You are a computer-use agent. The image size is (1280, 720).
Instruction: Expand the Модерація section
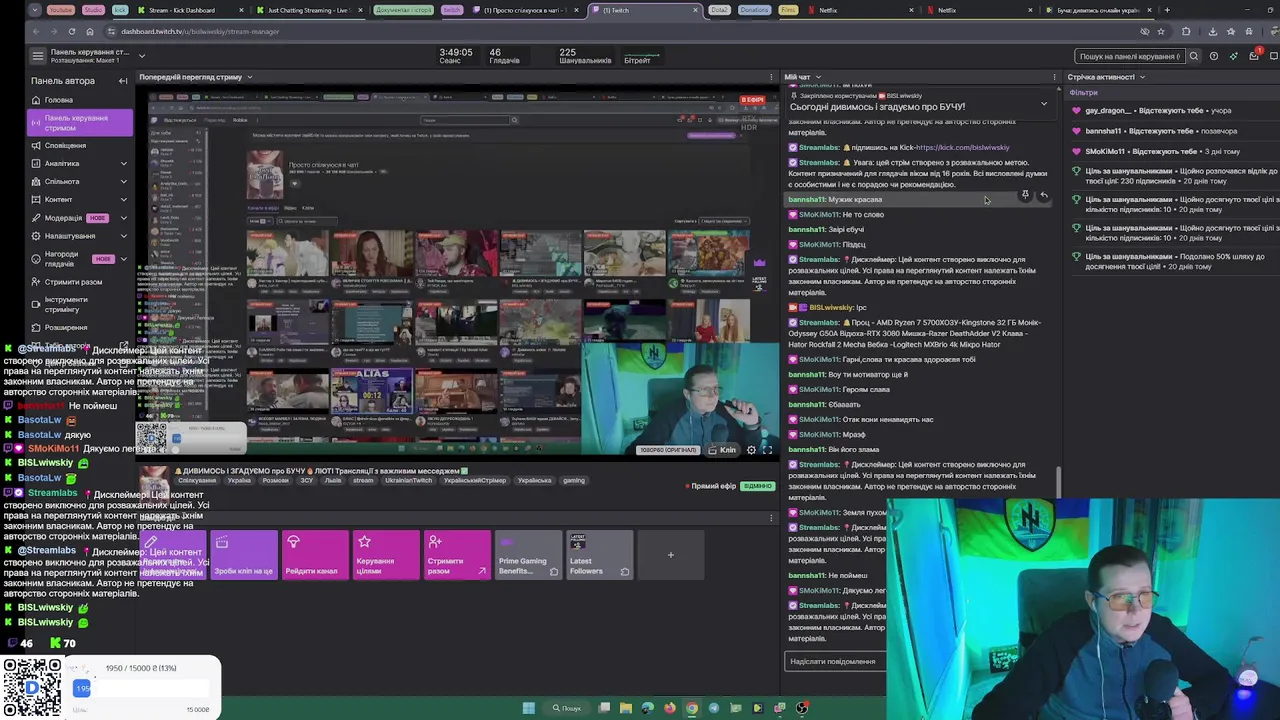pyautogui.click(x=123, y=217)
